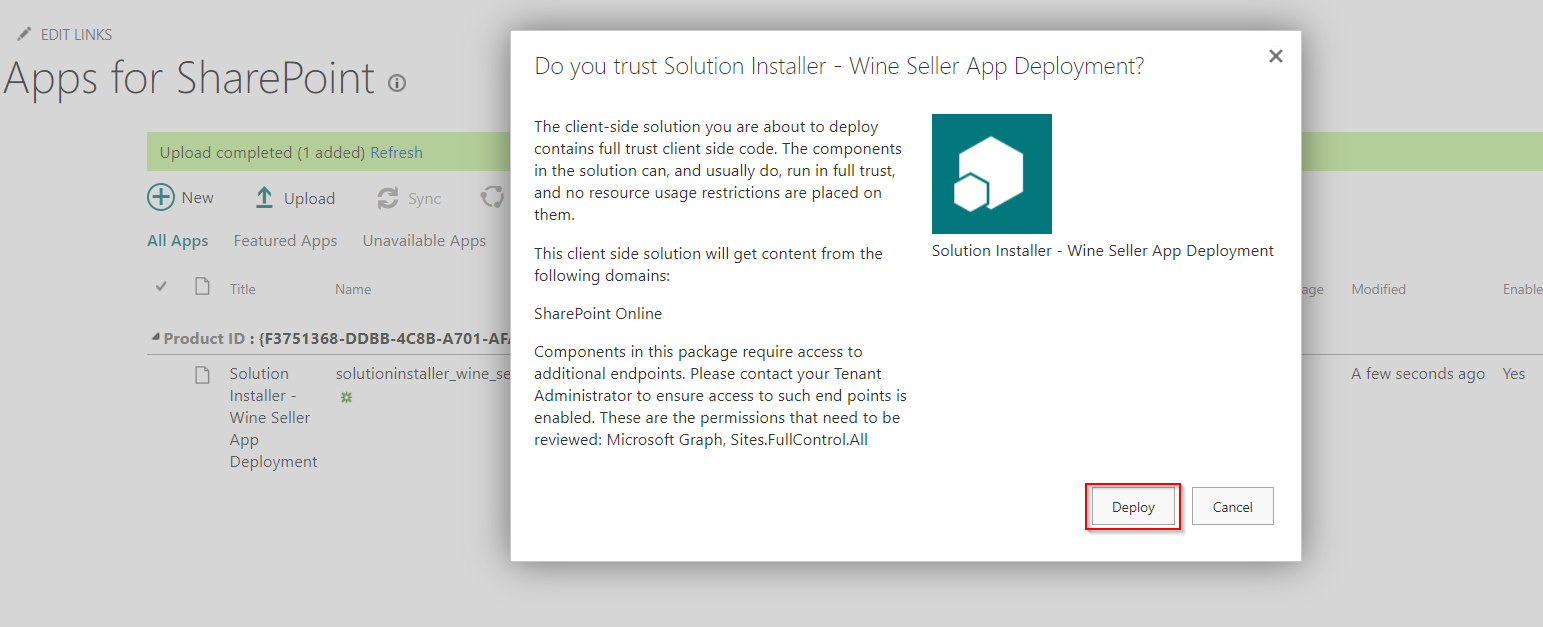The height and width of the screenshot is (627, 1543).
Task: Click green new-item star badge
Action: [x=346, y=397]
